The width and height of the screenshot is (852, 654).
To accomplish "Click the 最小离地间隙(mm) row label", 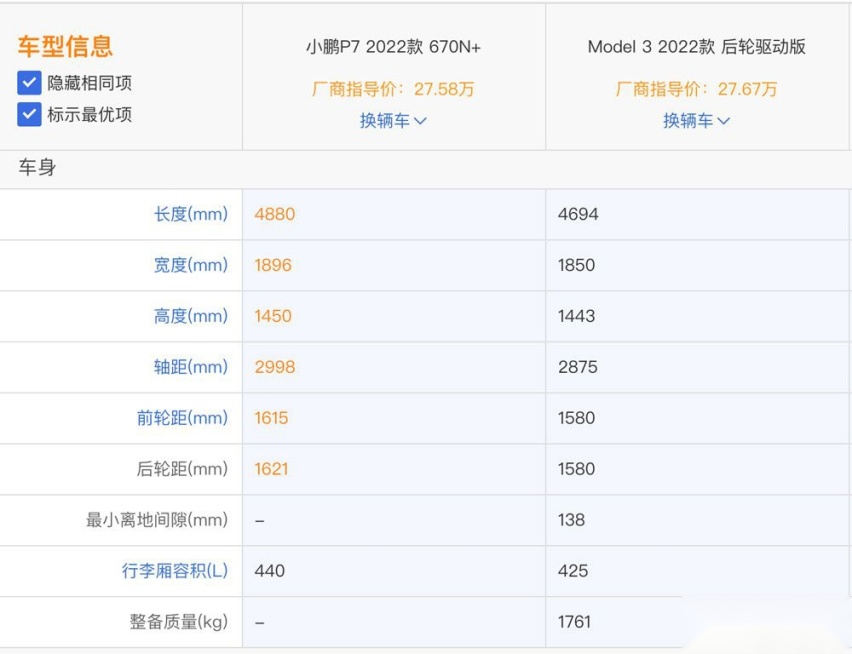I will (x=156, y=520).
